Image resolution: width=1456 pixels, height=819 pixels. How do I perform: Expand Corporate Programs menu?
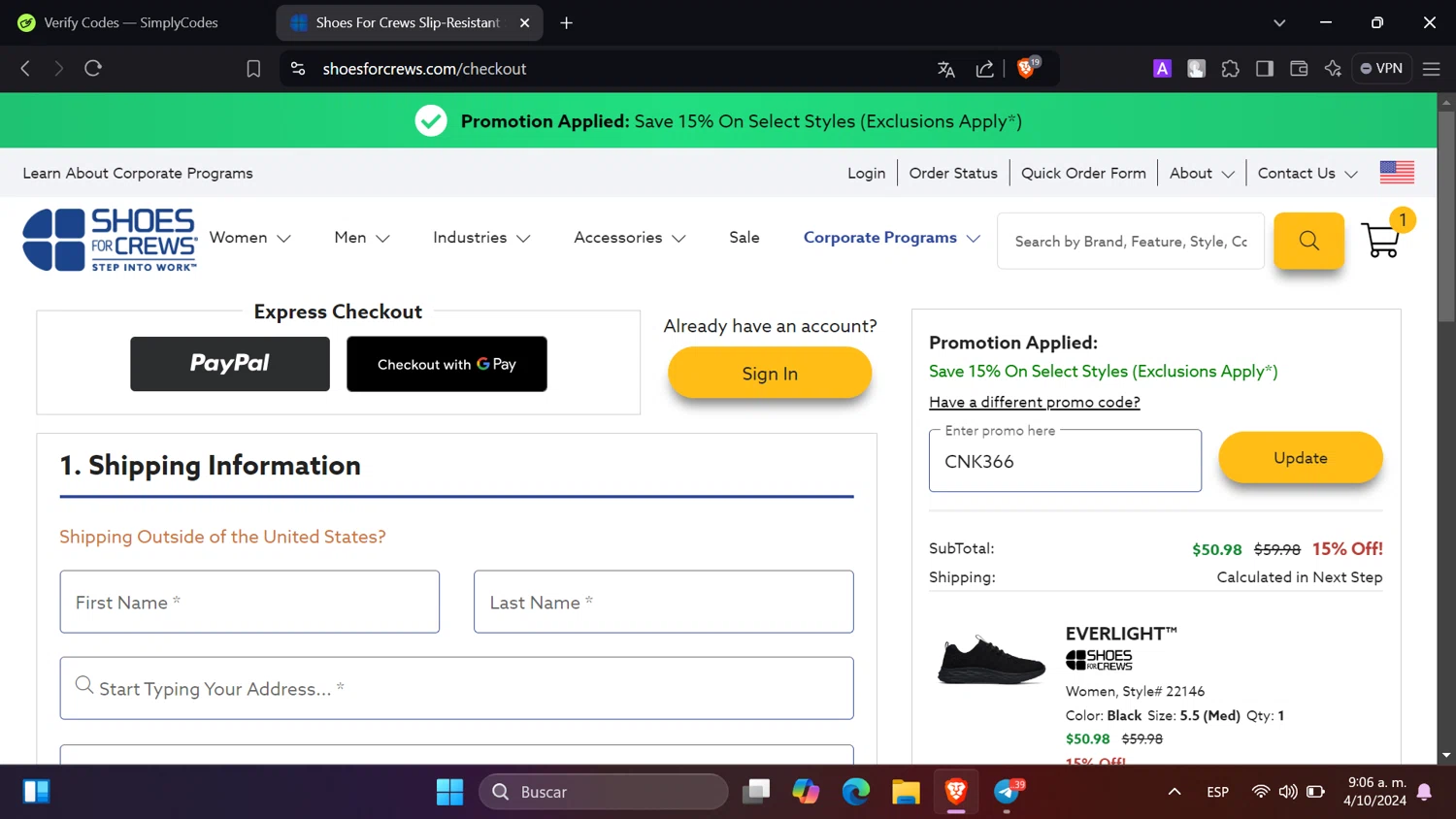pos(892,238)
